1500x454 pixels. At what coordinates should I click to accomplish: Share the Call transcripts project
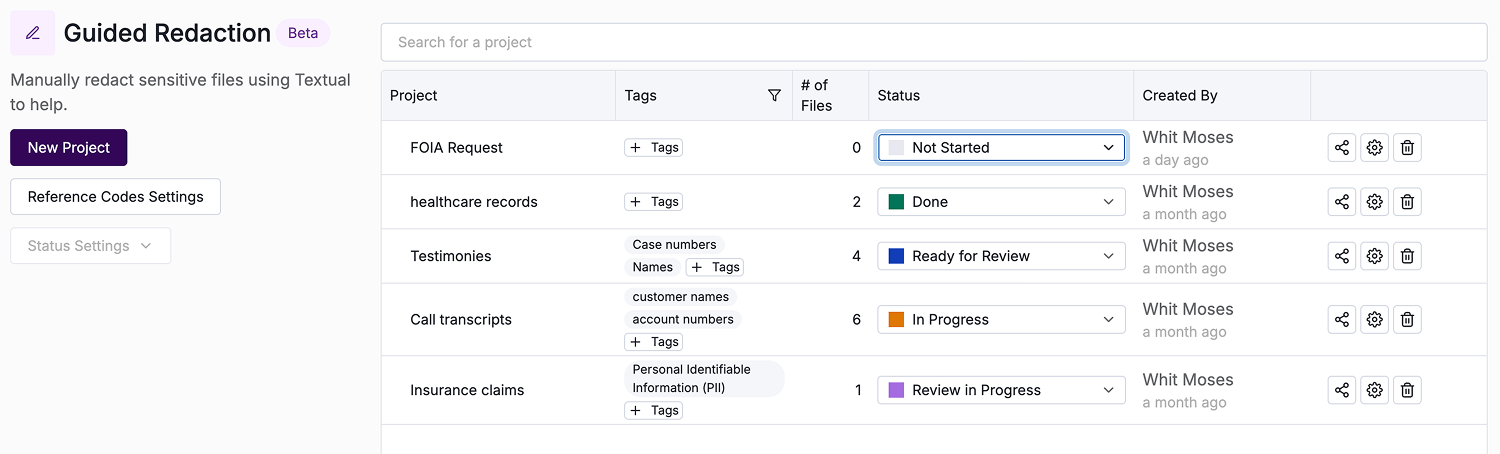[x=1342, y=320]
